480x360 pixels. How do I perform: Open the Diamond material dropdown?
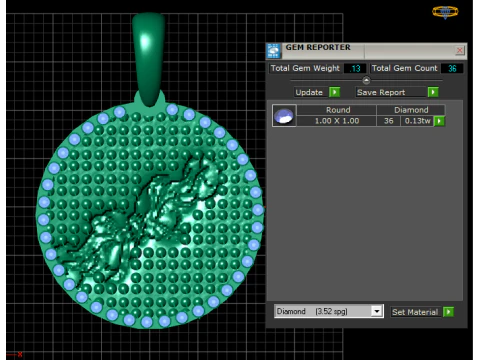click(x=377, y=311)
